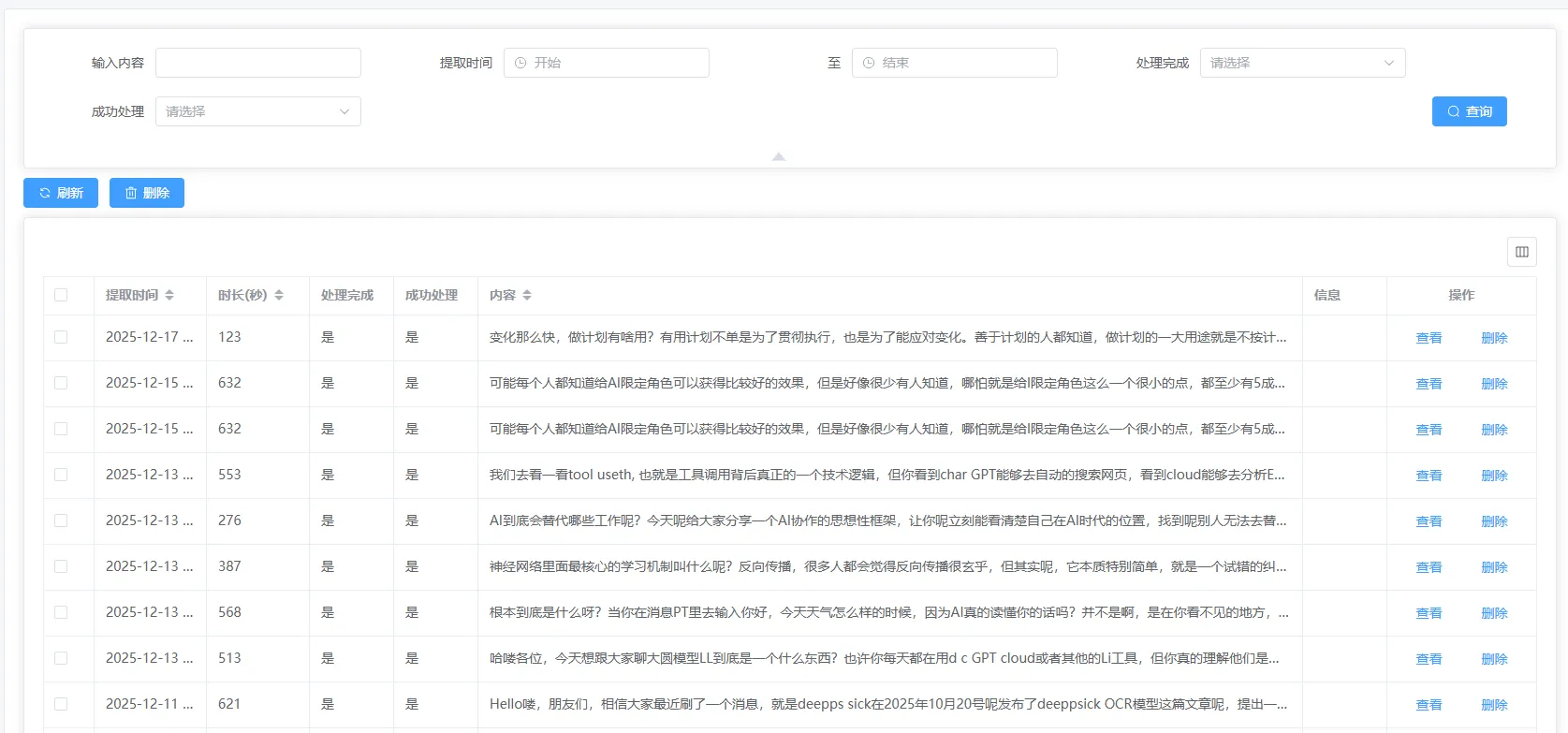Collapse the search panel with the up triangle
The height and width of the screenshot is (733, 1568).
778,156
